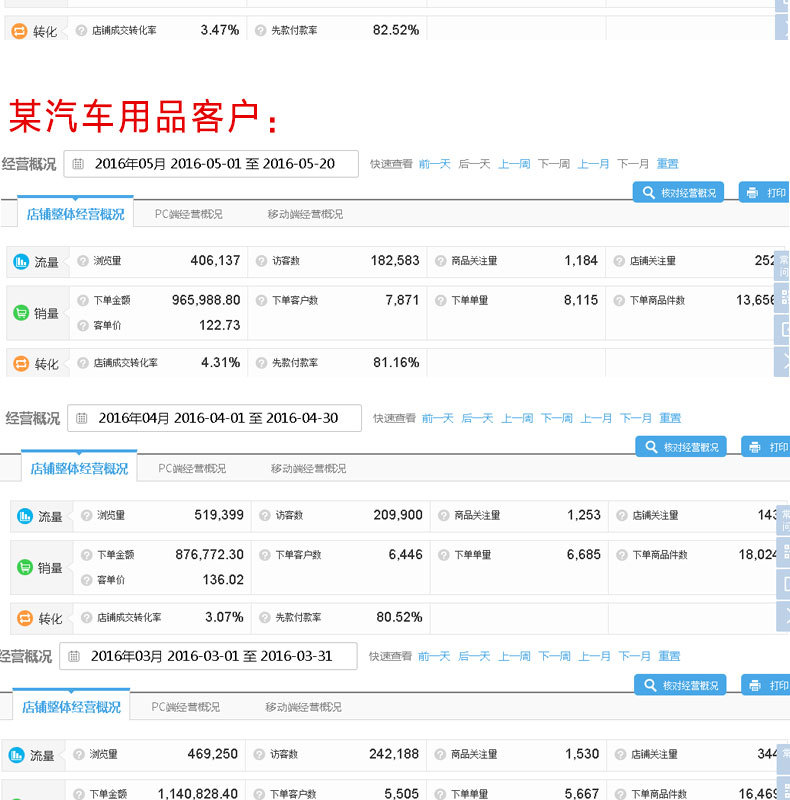
Task: Click help icon next to 访客数 182,583
Action: [x=261, y=261]
